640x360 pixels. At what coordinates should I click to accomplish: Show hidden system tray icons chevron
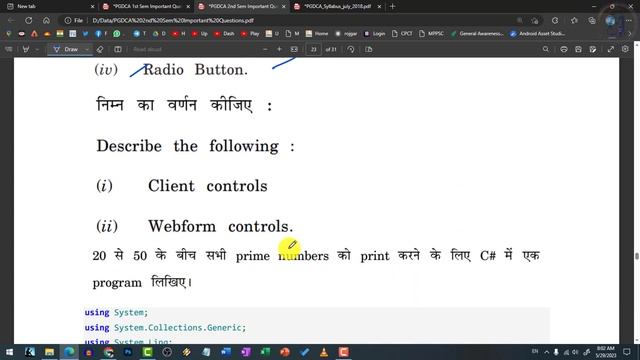pos(547,352)
